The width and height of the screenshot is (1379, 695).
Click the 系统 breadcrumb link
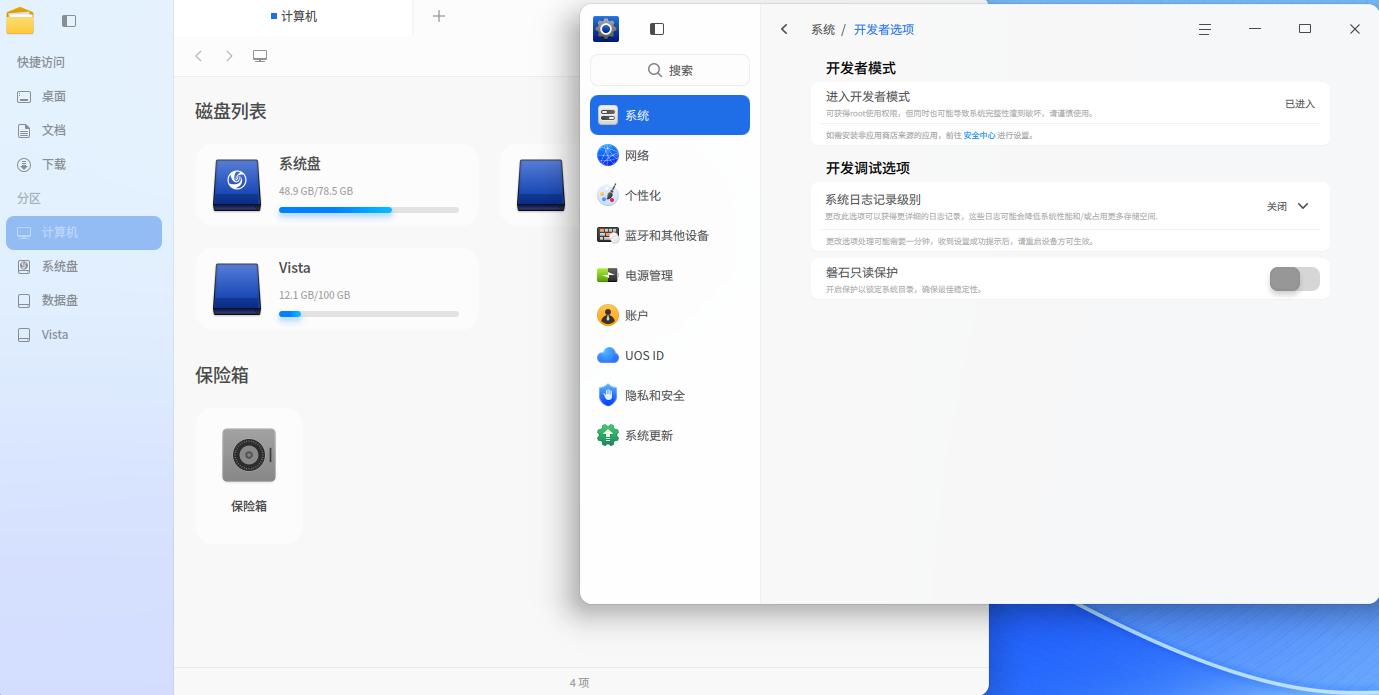(823, 29)
